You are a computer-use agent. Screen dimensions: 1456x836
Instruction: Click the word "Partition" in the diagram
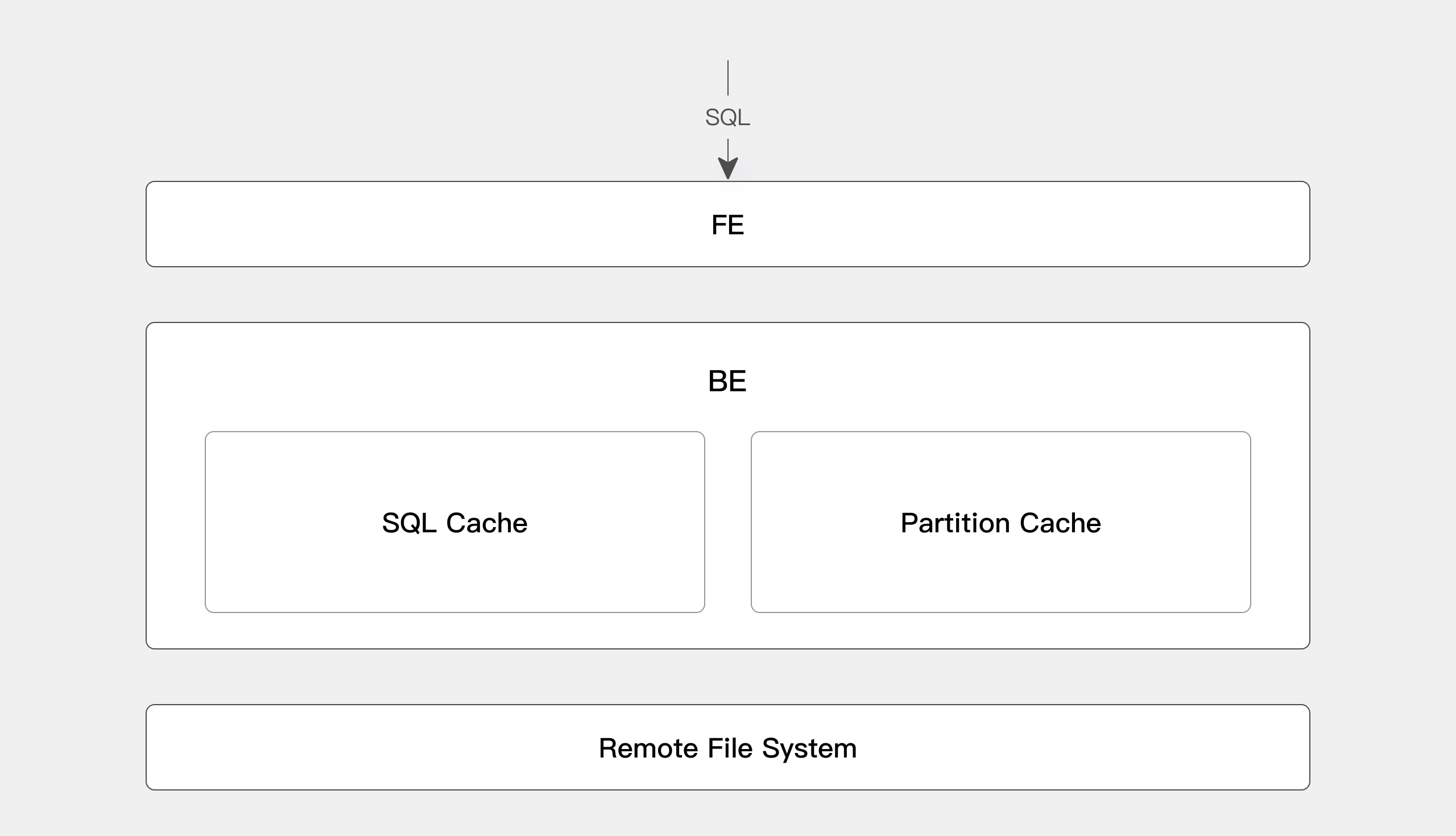[955, 523]
